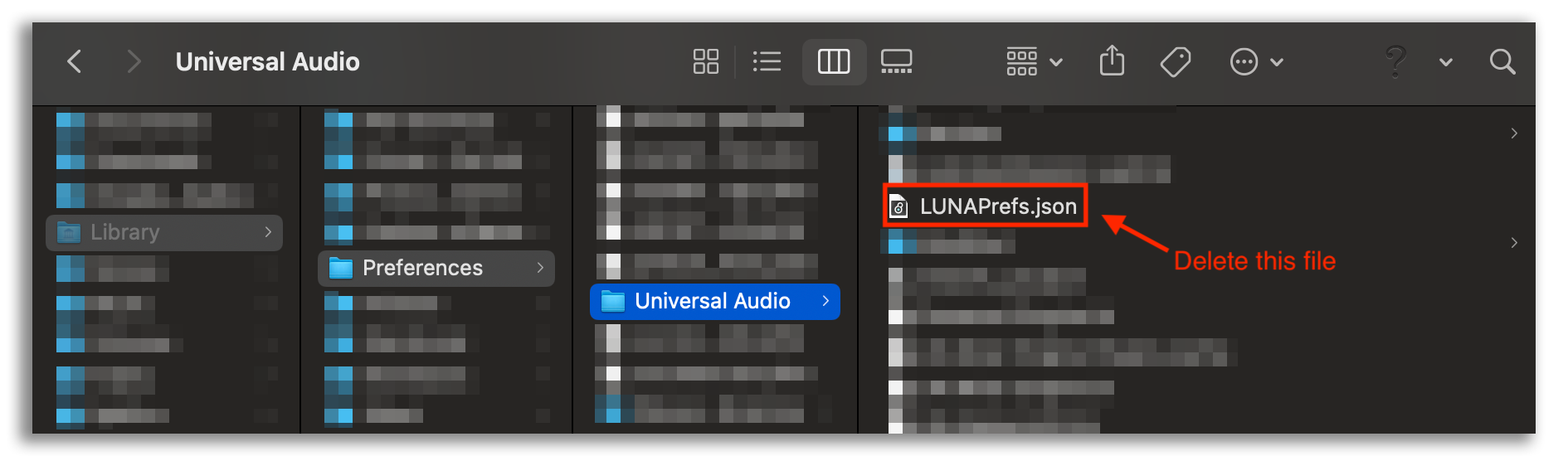Screen dimensions: 1568x456
Task: Expand Preferences with its chevron
Action: (540, 268)
